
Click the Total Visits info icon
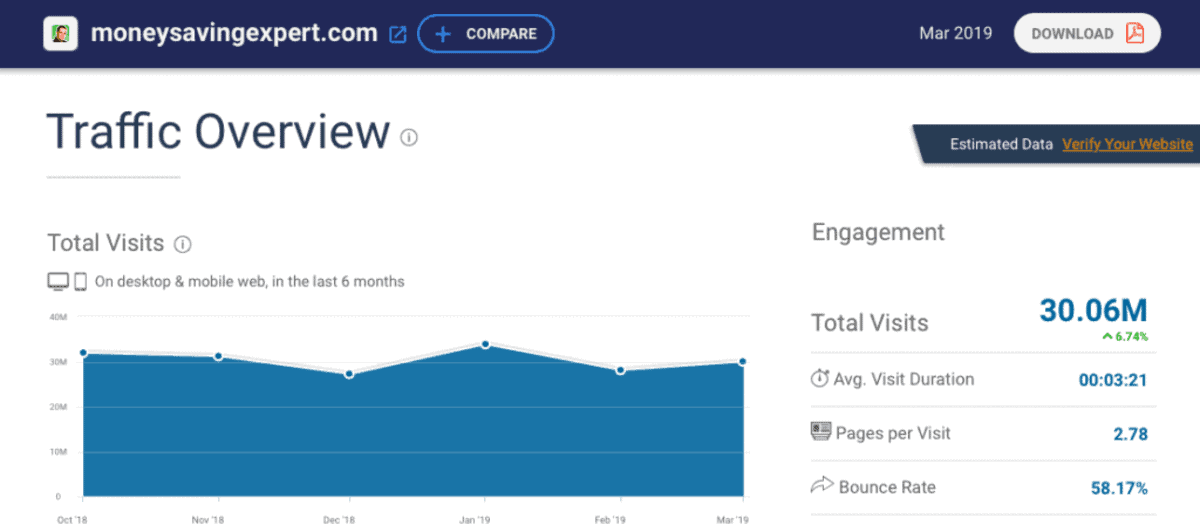[182, 243]
